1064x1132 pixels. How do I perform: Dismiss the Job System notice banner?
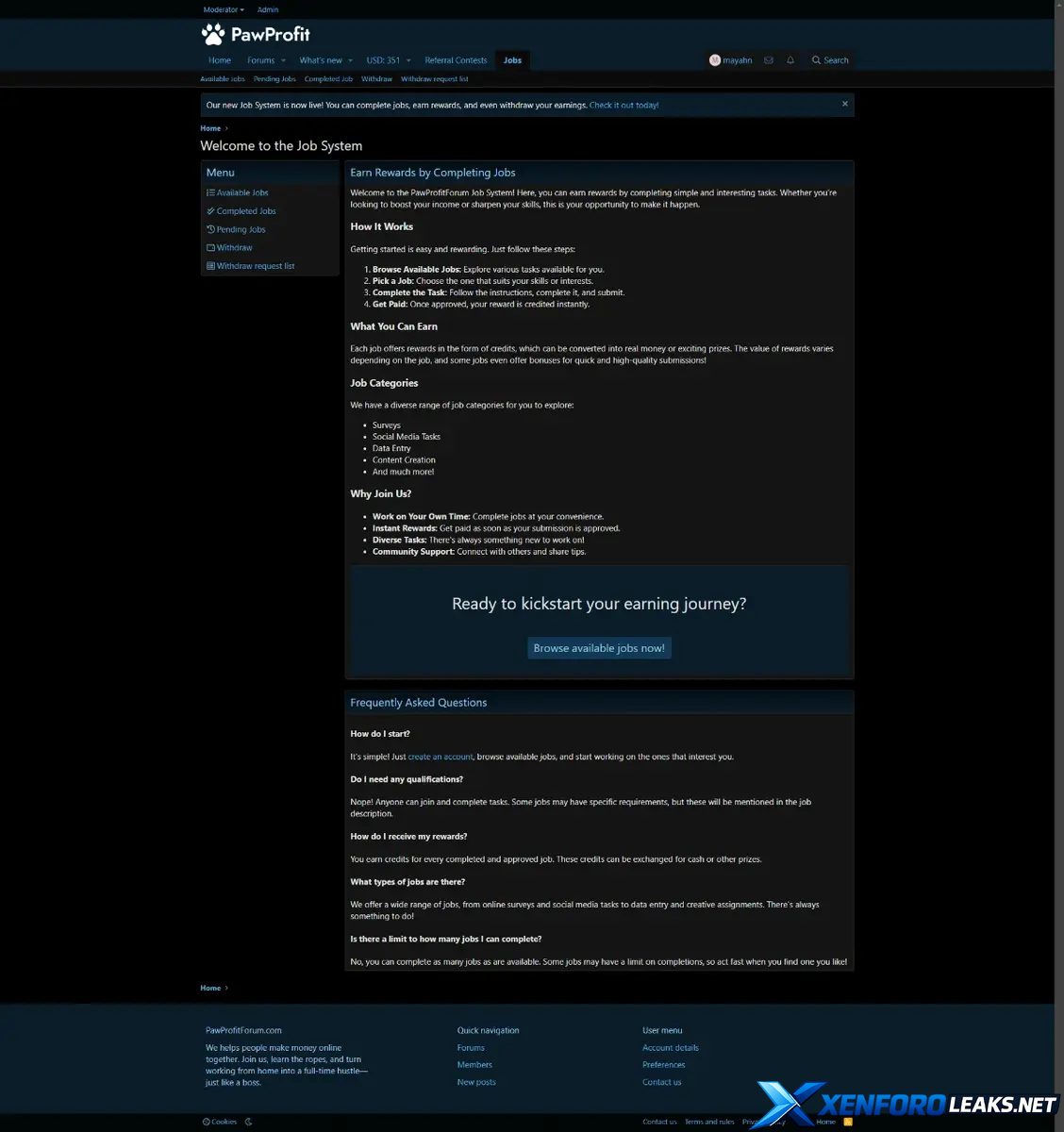pyautogui.click(x=844, y=104)
